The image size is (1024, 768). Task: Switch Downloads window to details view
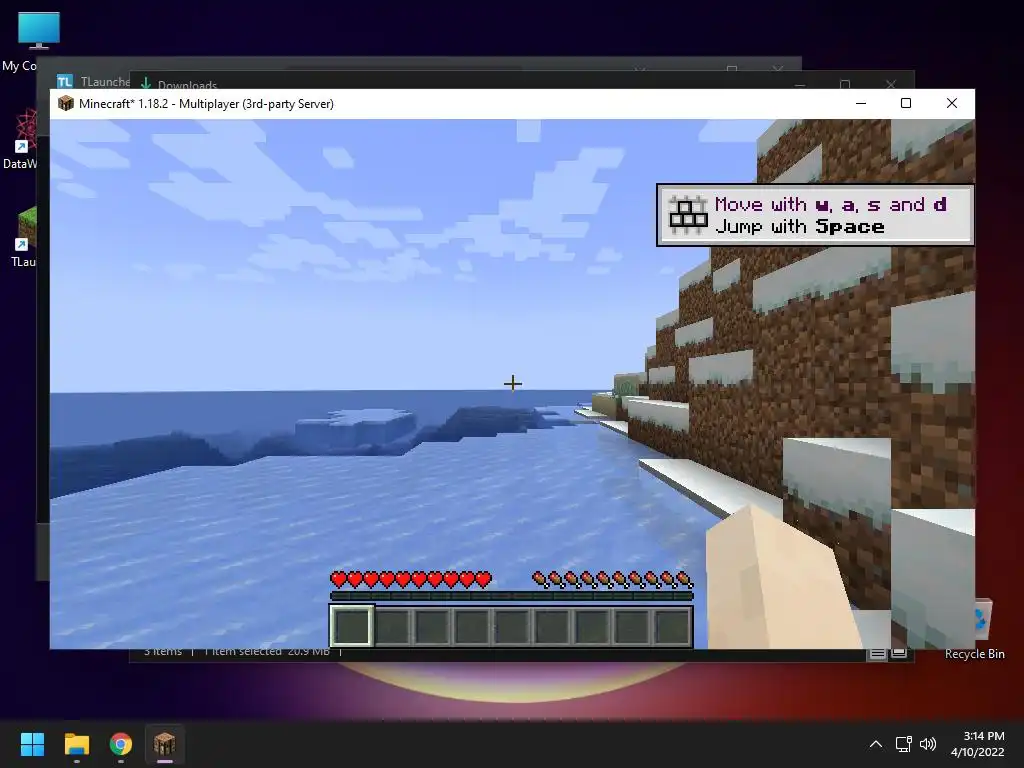coord(877,654)
